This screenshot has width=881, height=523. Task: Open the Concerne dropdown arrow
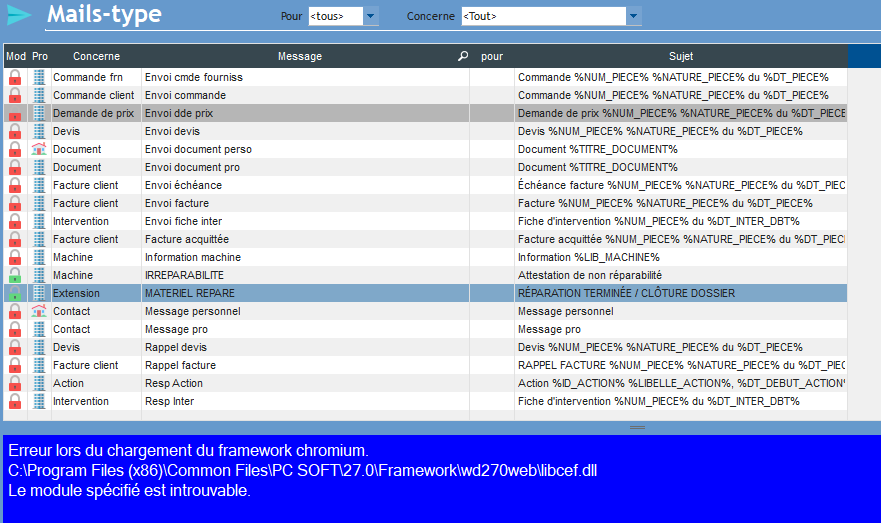tap(633, 16)
